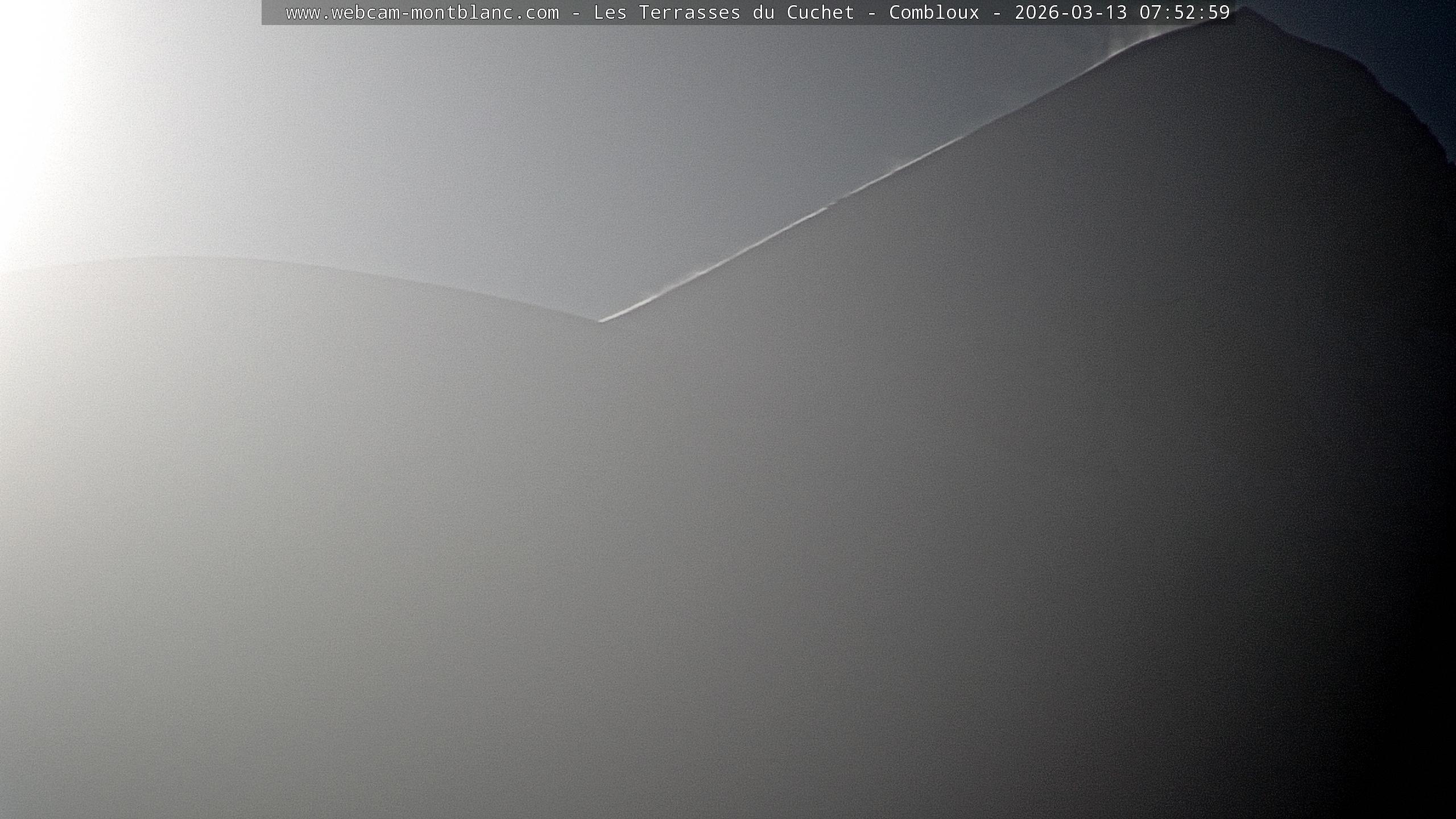This screenshot has height=819, width=1456.
Task: Click the 2026-03-13 date stamp
Action: pyautogui.click(x=1070, y=13)
